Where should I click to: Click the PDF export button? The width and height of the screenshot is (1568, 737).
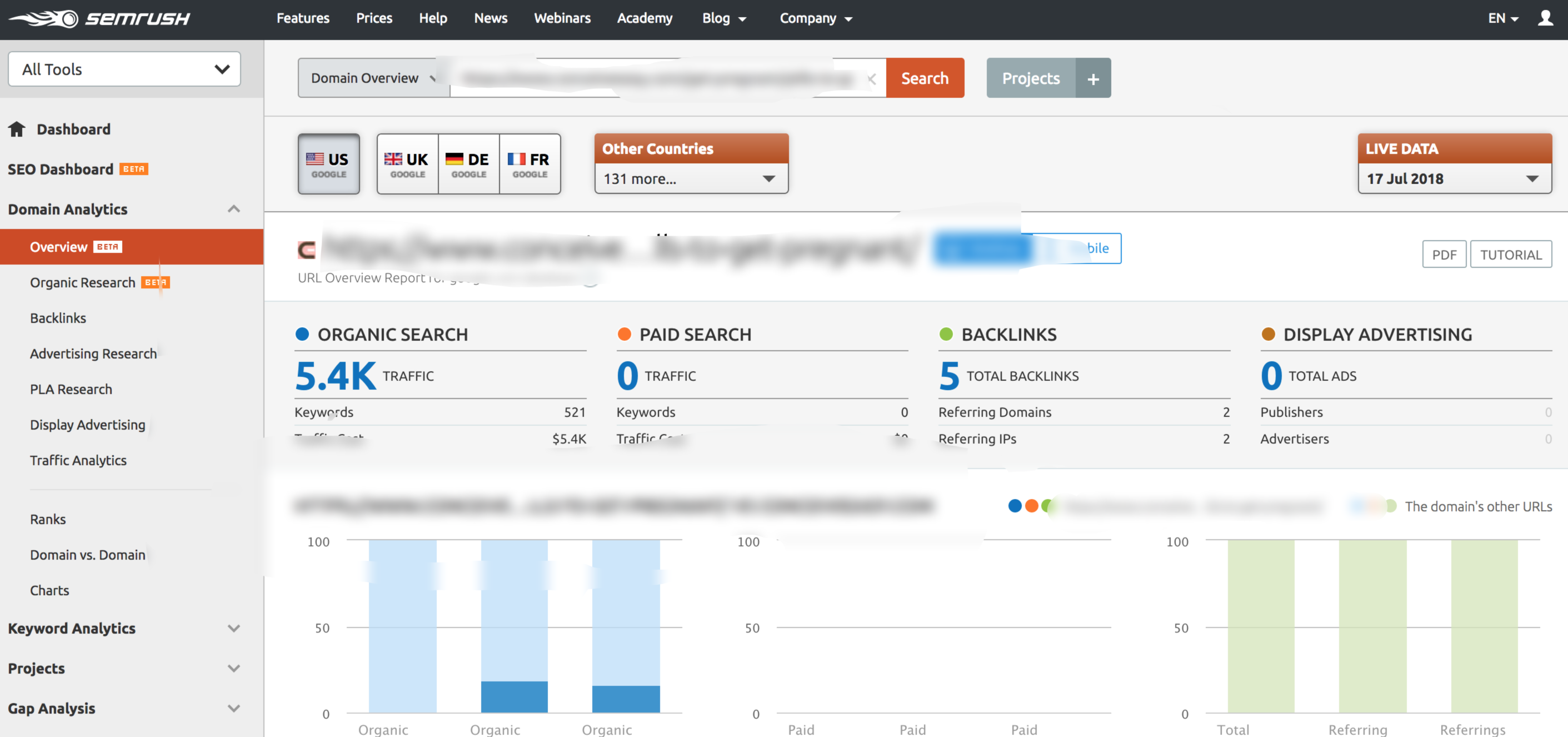1443,255
